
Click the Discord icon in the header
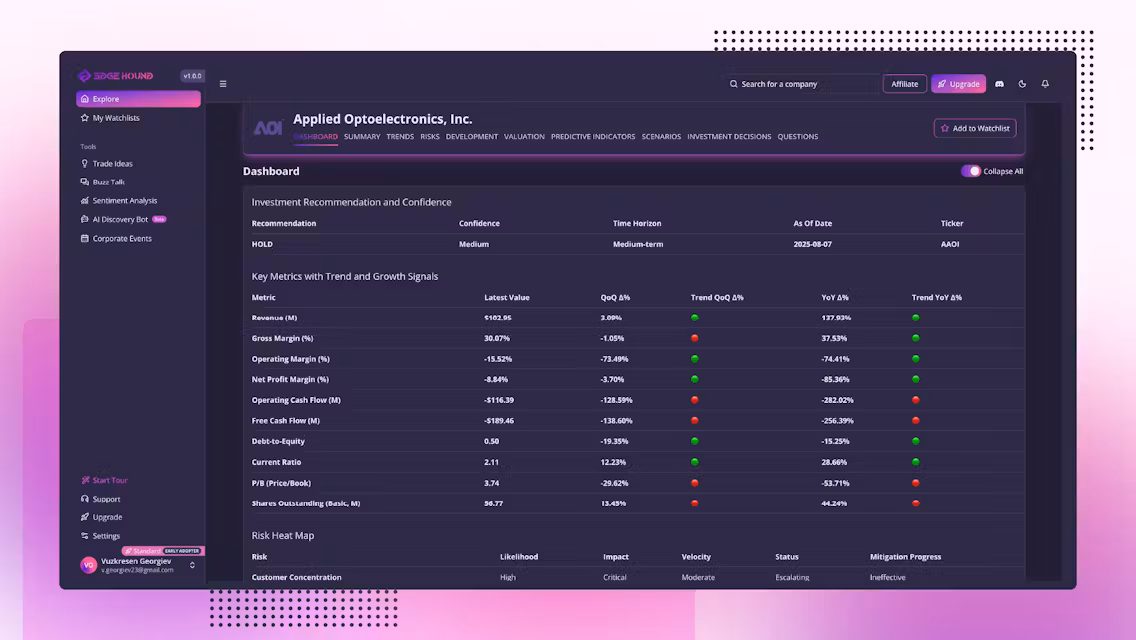pyautogui.click(x=999, y=84)
